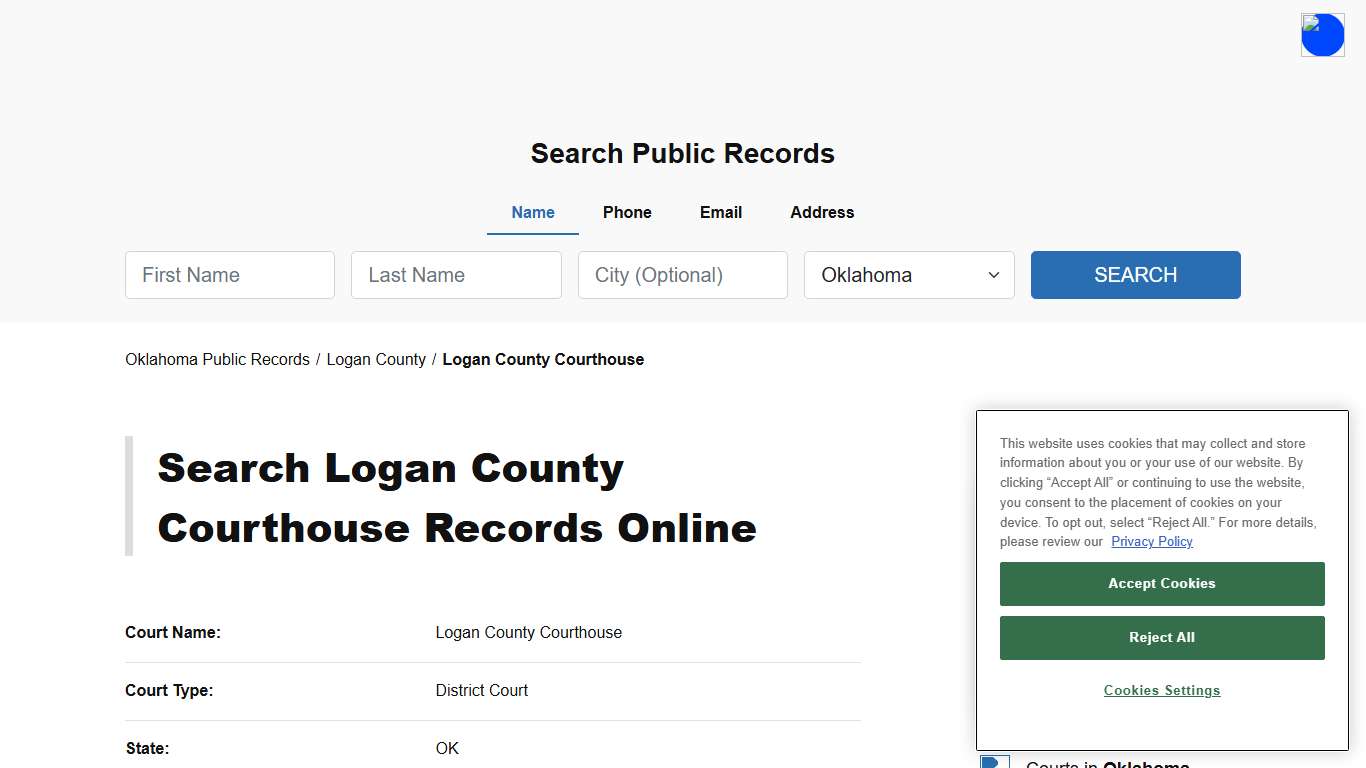
Task: Click the Courts in Oklahoma map icon
Action: click(995, 762)
